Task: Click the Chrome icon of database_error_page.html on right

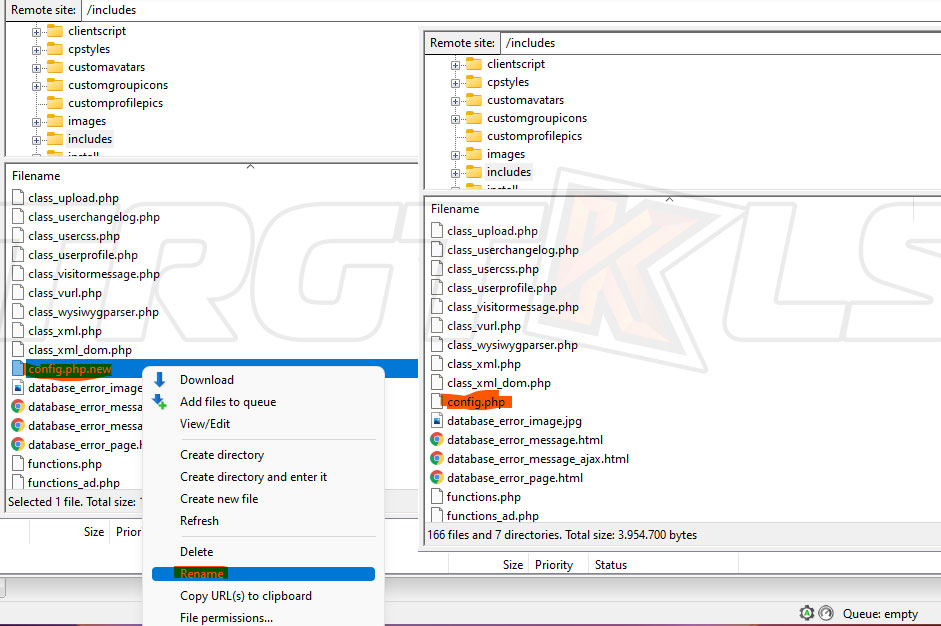Action: 437,478
